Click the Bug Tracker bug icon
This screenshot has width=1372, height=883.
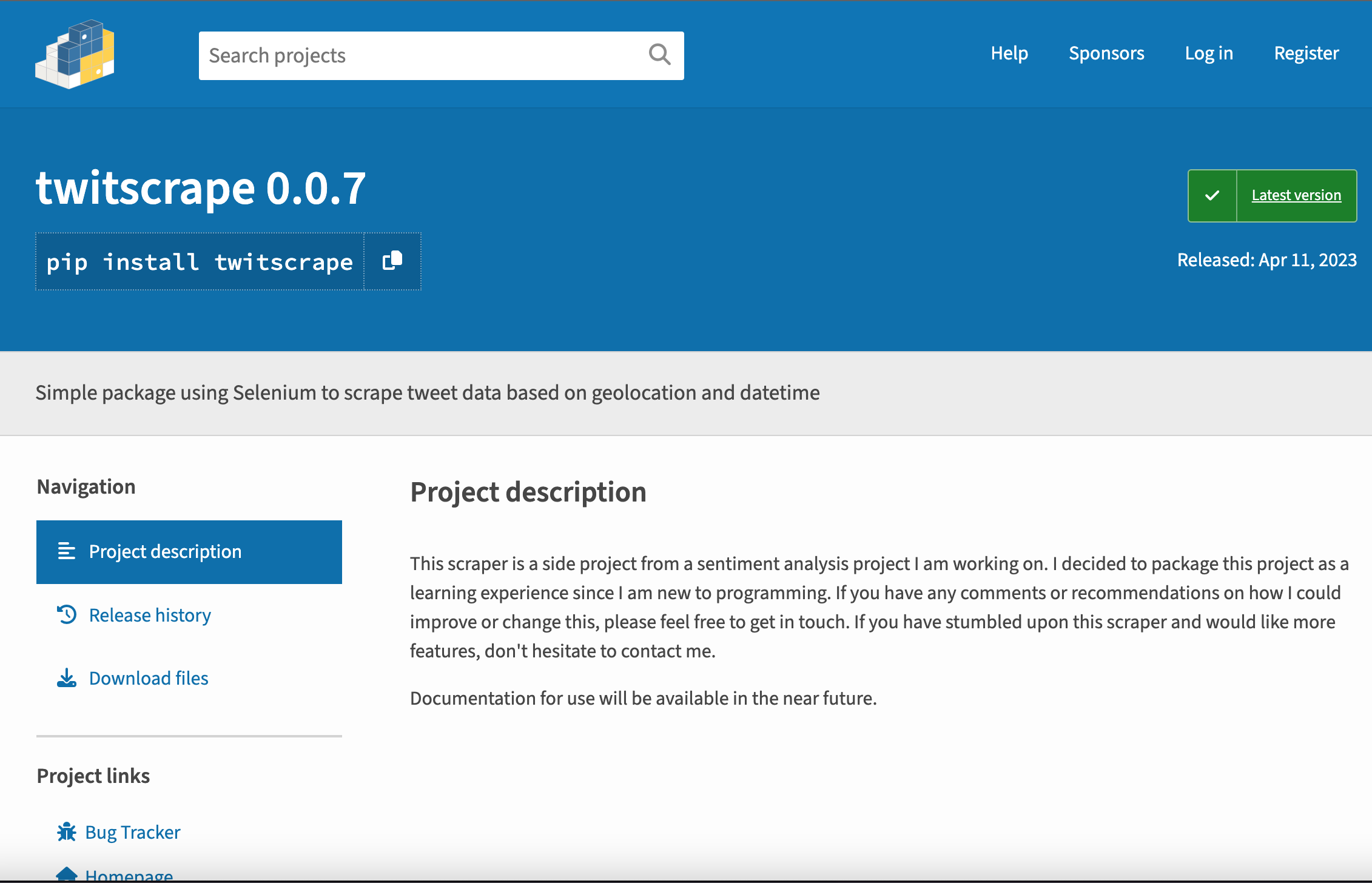(67, 831)
